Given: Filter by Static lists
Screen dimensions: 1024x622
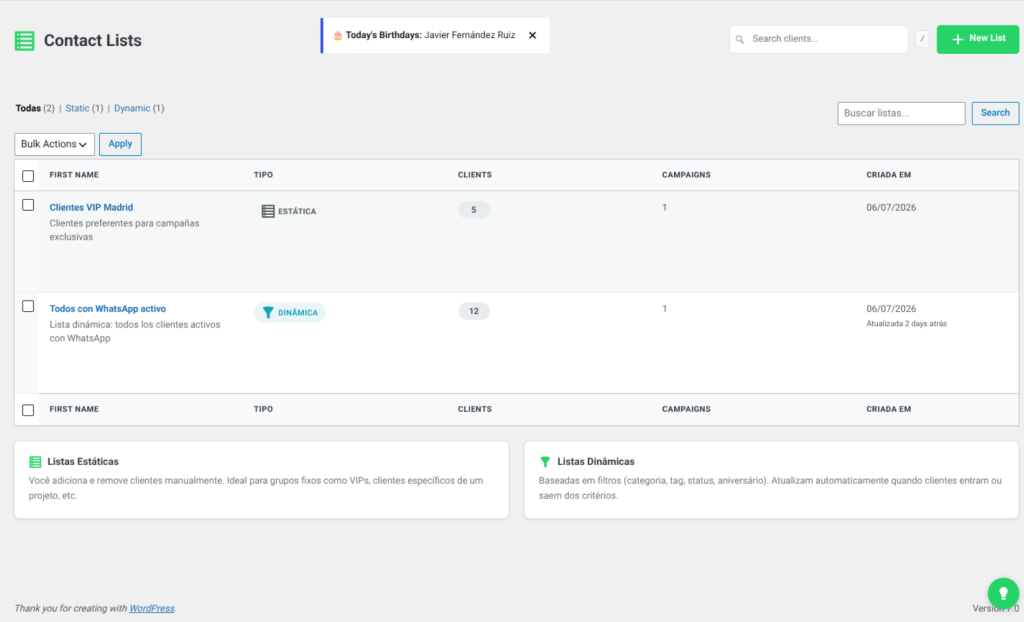Looking at the screenshot, I should tap(77, 108).
